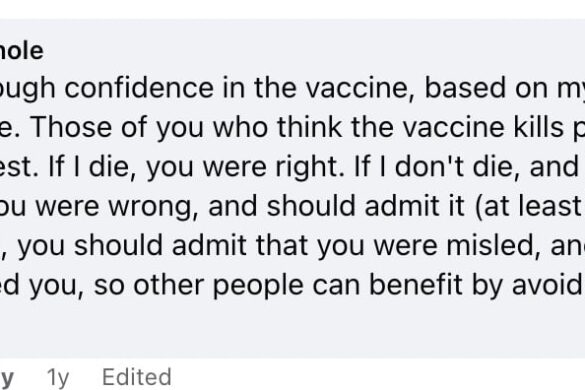The height and width of the screenshot is (390, 585).
Task: Open the commenter's profile name ending in "hole"
Action: pyautogui.click(x=22, y=51)
